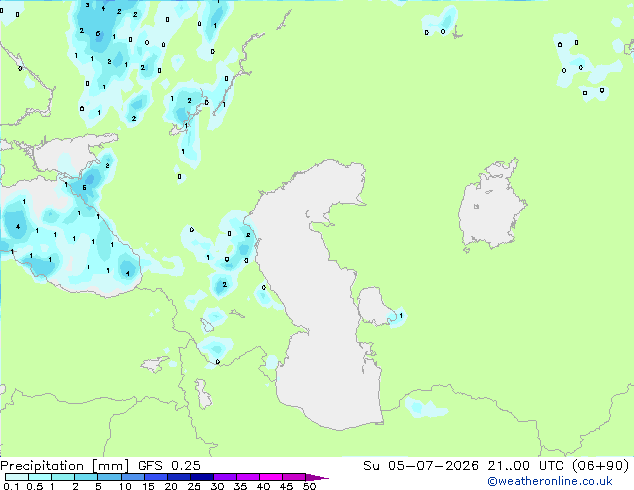The image size is (634, 490).
Task: Select the 2–5 mm legend swatch
Action: [x=86, y=477]
